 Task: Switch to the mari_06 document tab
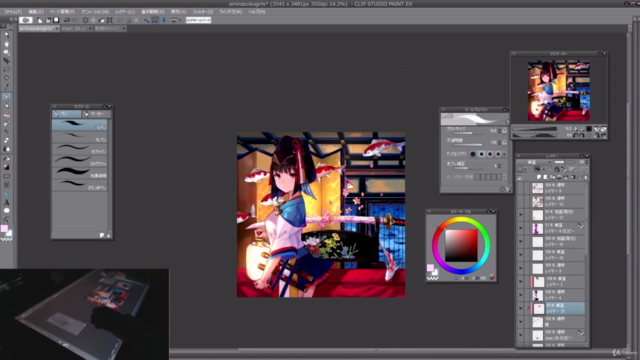(x=76, y=29)
